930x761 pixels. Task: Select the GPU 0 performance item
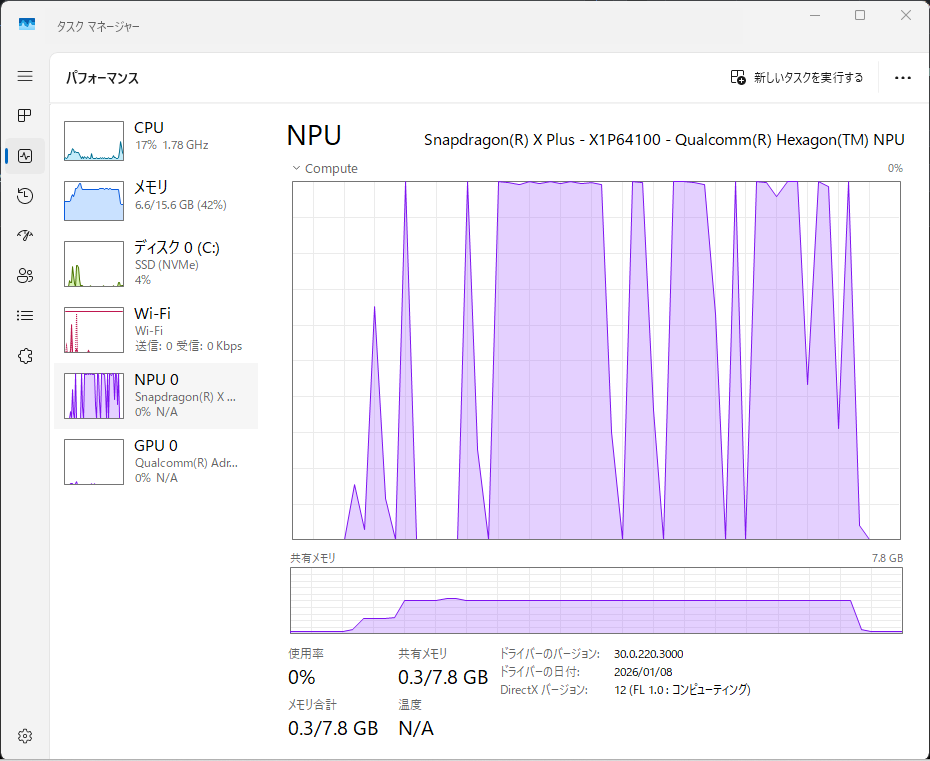156,461
